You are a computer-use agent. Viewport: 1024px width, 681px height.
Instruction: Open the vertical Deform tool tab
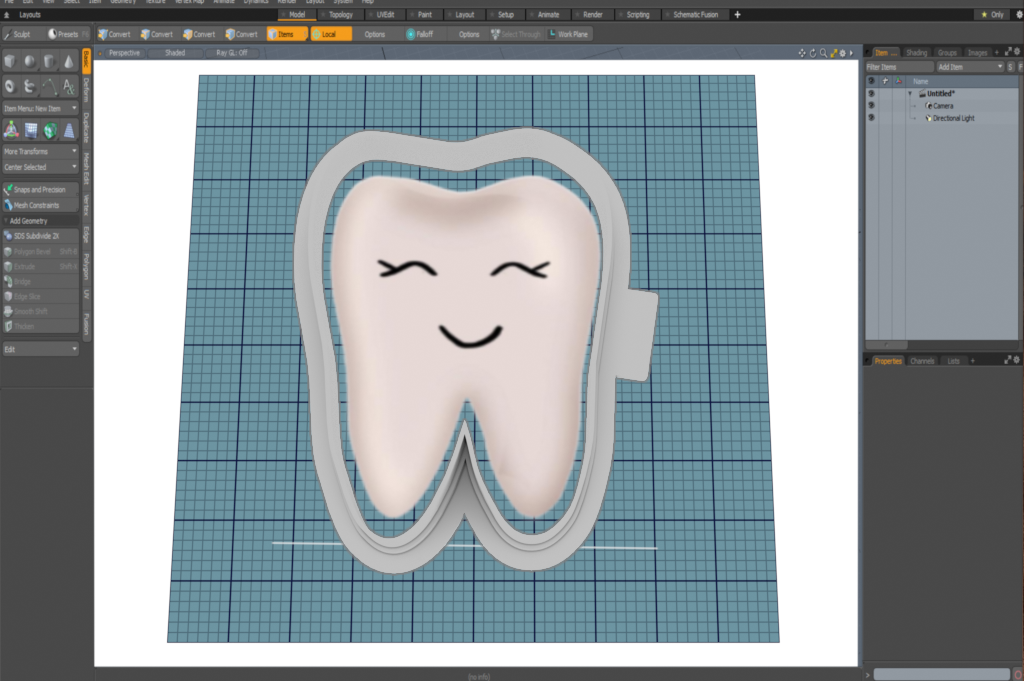86,90
